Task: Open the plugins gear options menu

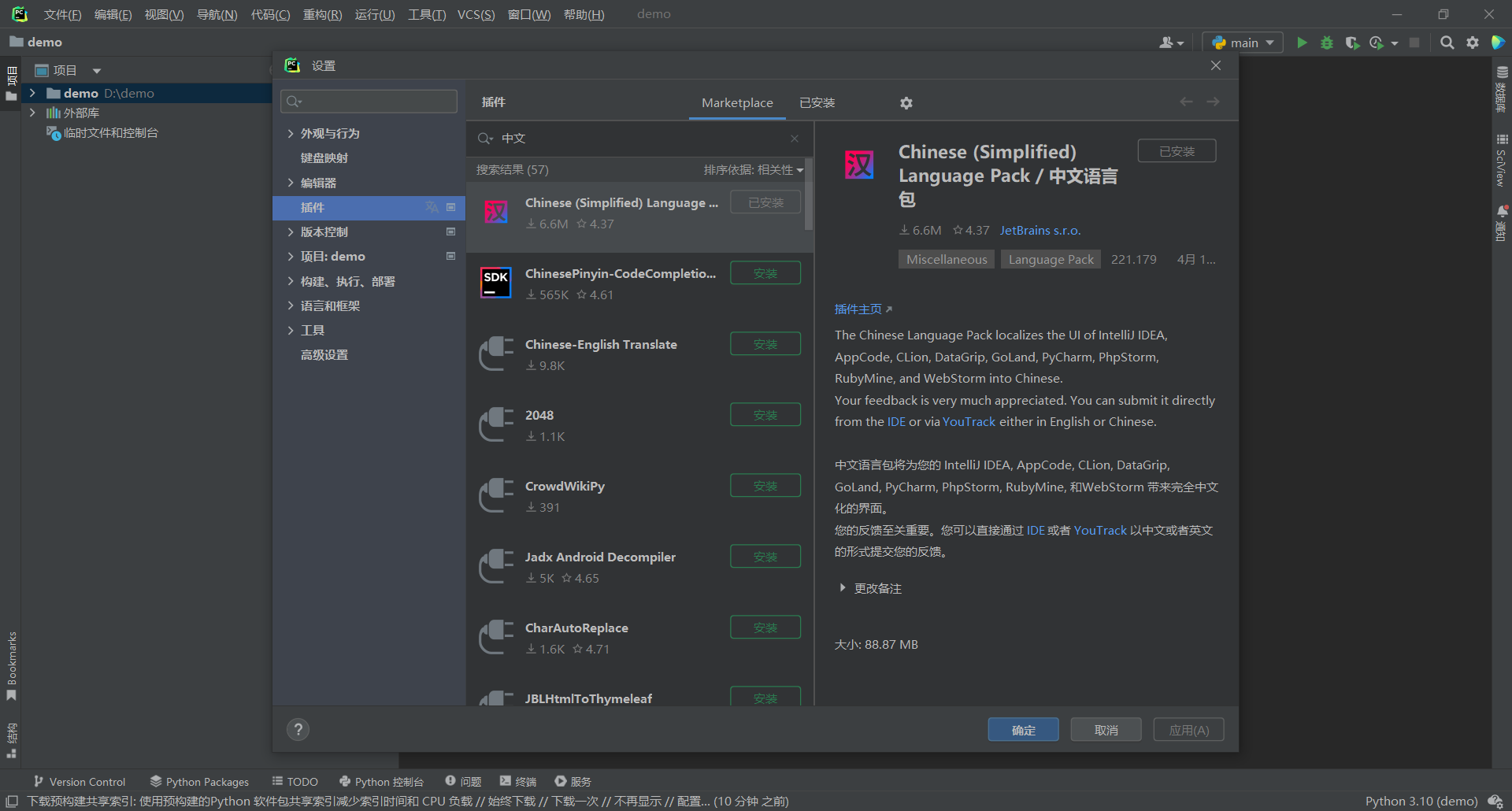Action: [x=906, y=103]
